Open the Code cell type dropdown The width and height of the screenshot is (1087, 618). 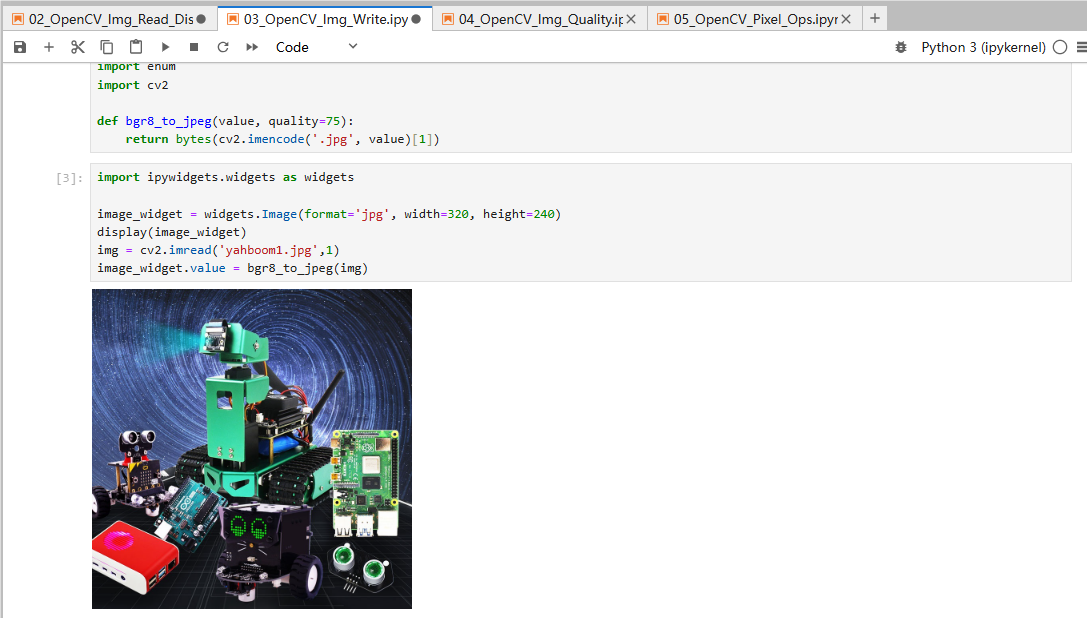tap(316, 47)
